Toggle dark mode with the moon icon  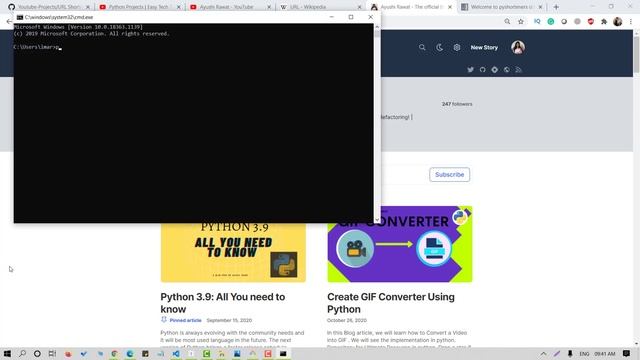(x=439, y=47)
